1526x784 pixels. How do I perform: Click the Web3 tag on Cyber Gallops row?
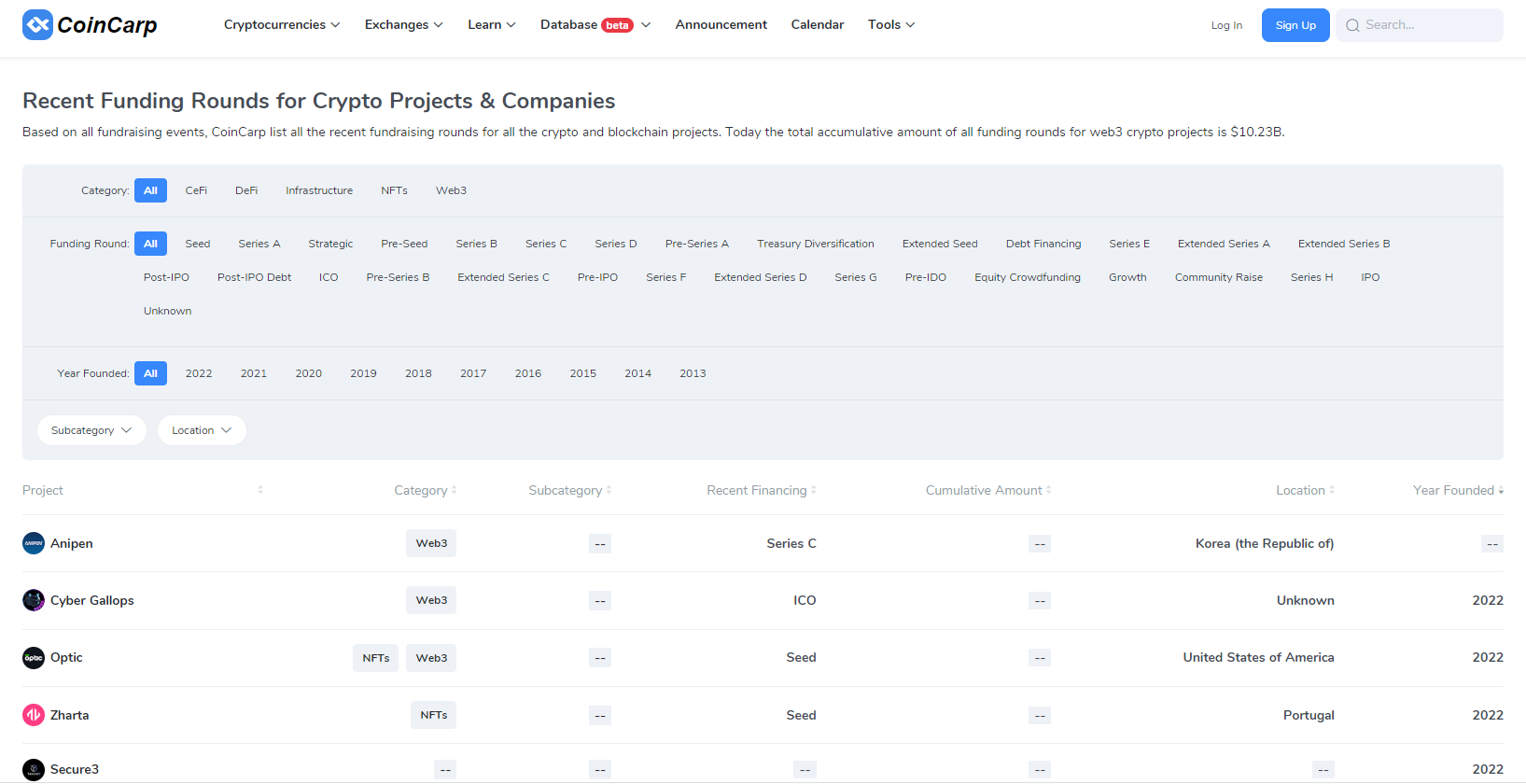(x=431, y=600)
